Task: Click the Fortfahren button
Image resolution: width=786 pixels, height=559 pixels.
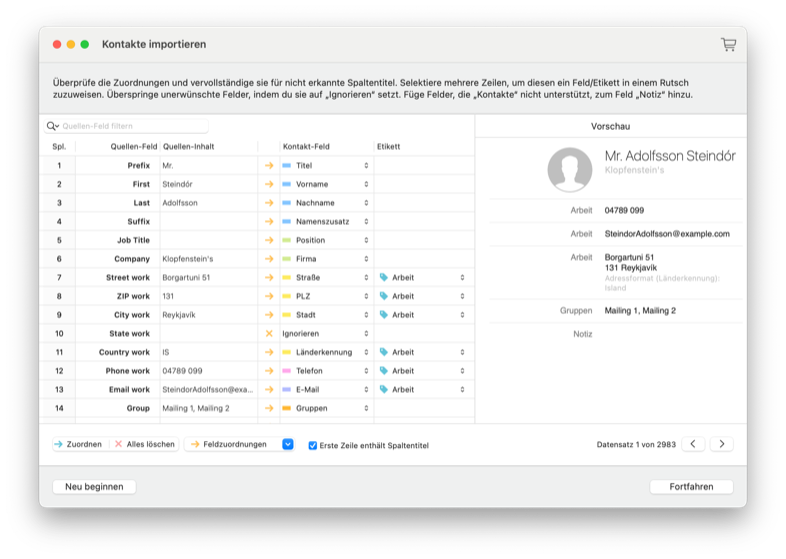Action: tap(691, 487)
